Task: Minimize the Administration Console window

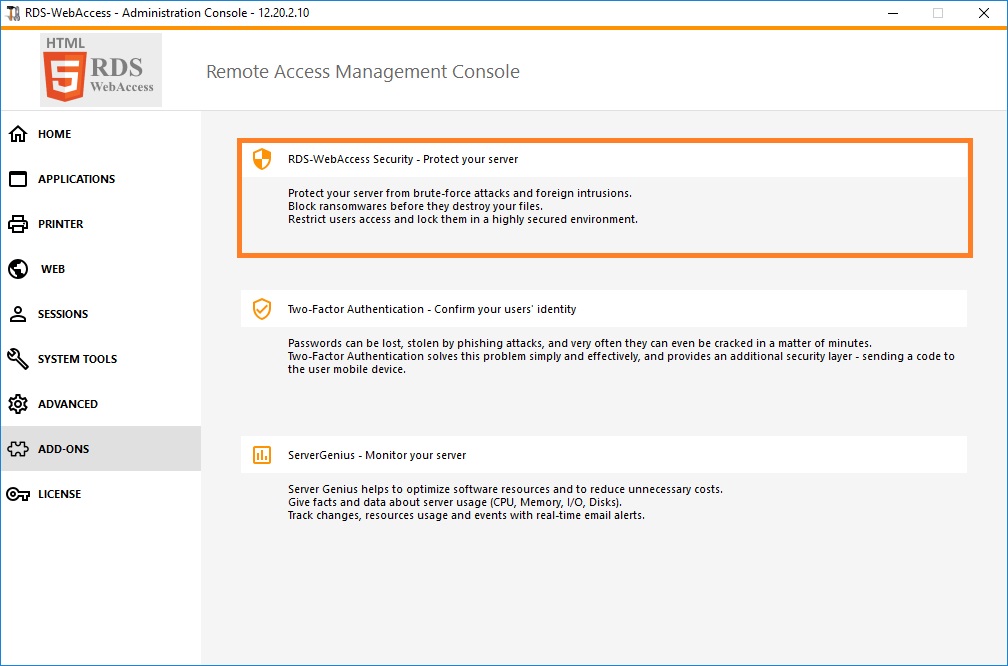Action: tap(893, 13)
